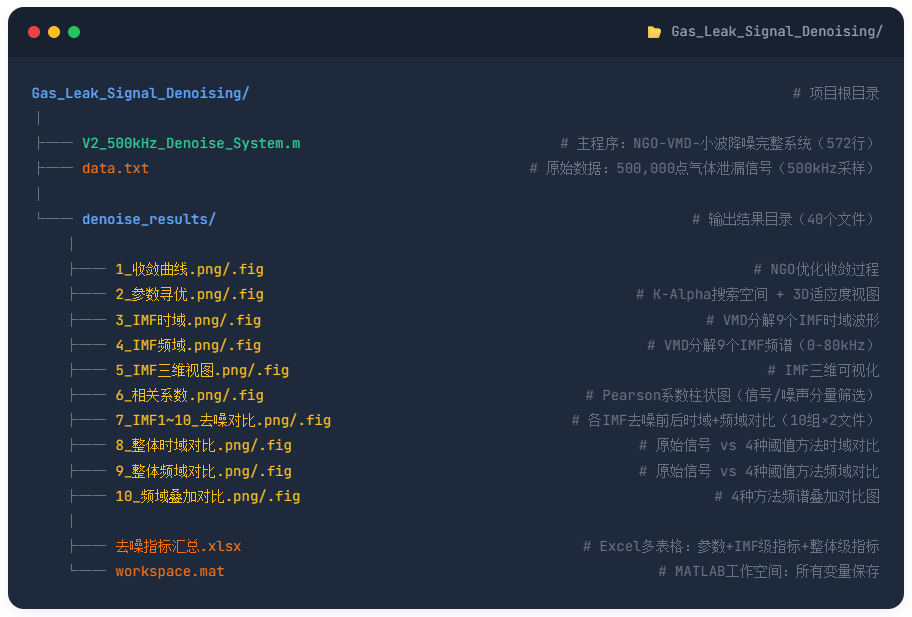
Task: Open the 8_整体时域对比.png/.fig entry
Action: (x=203, y=445)
